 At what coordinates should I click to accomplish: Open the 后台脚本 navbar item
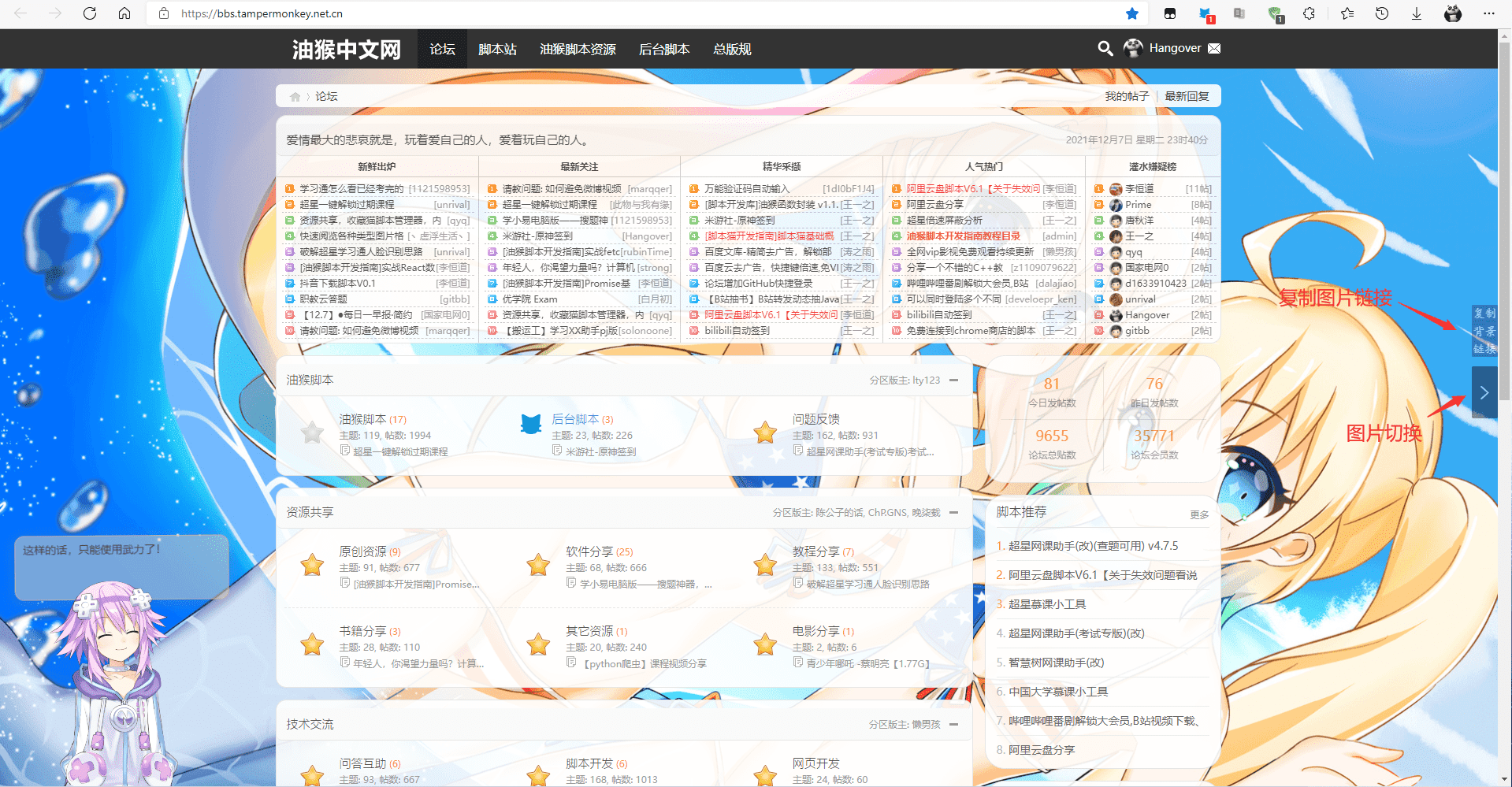(664, 49)
